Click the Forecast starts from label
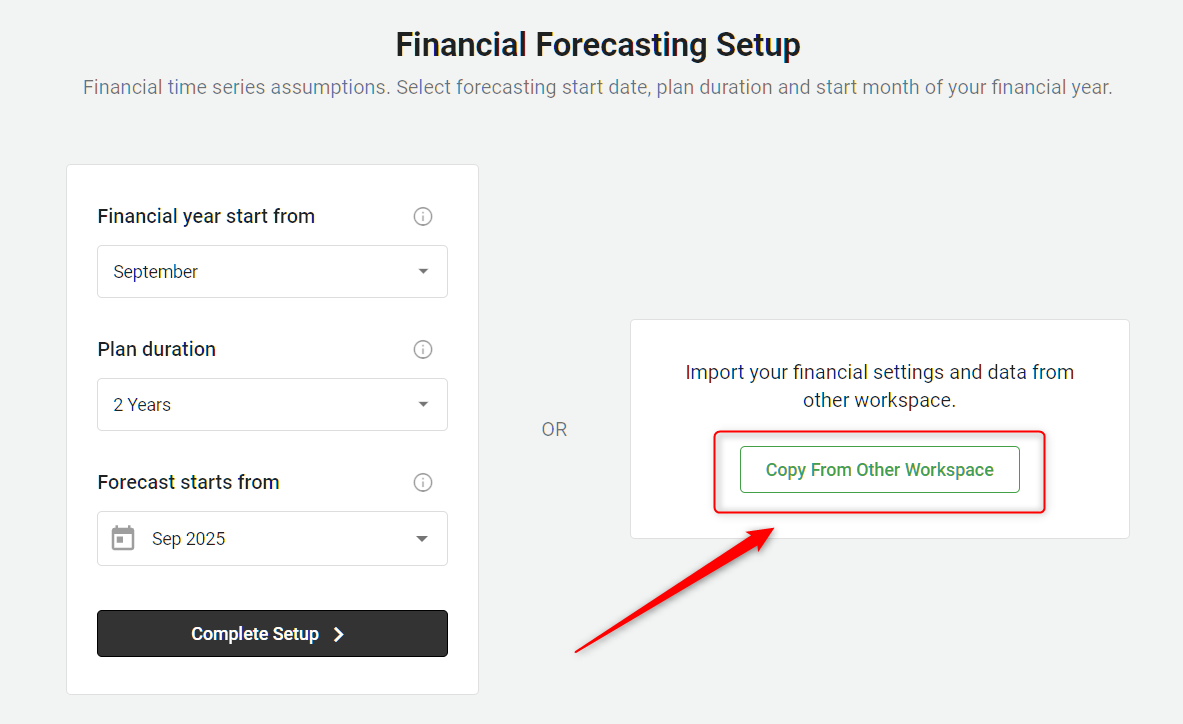 [188, 482]
